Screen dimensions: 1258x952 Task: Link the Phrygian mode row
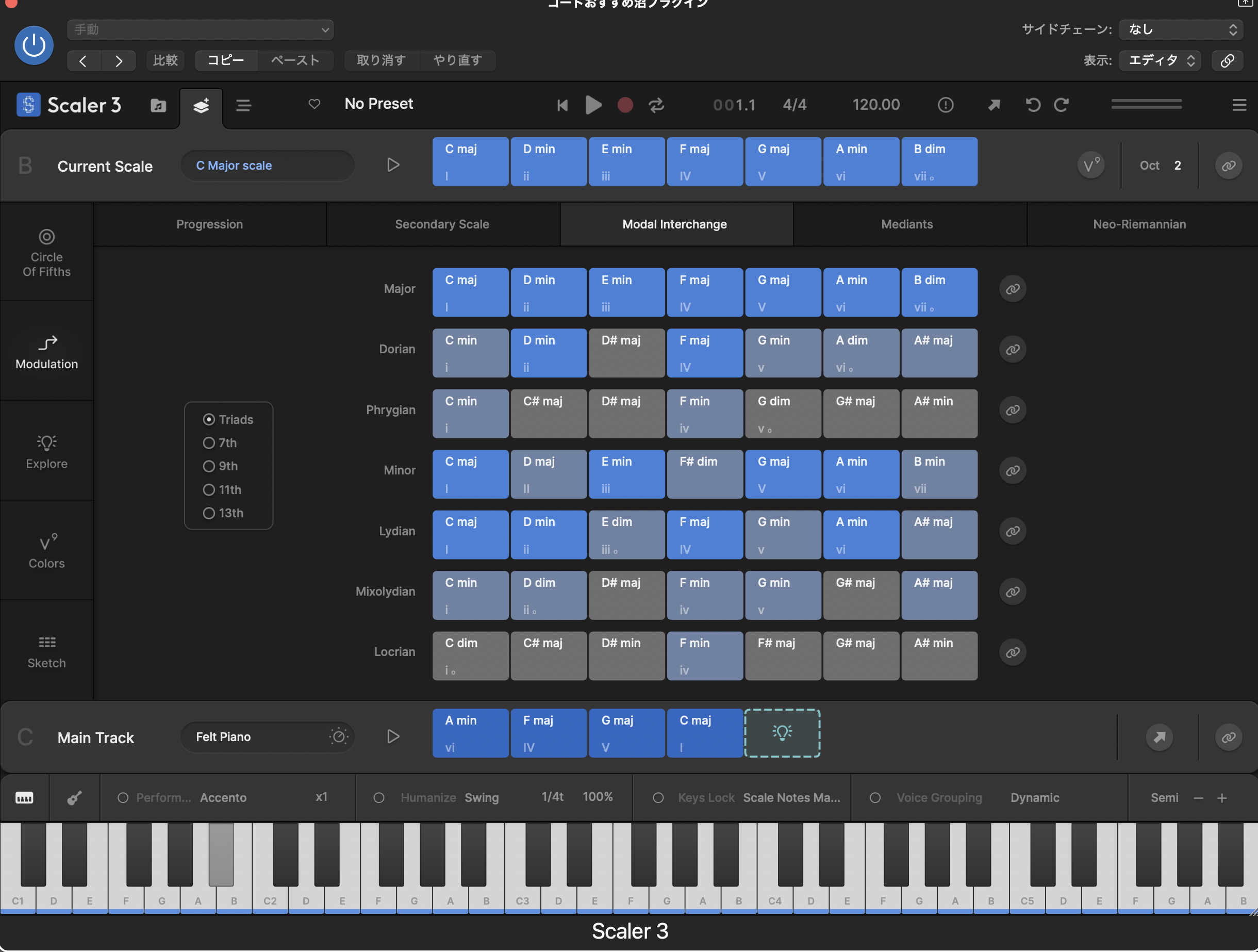pyautogui.click(x=1012, y=410)
